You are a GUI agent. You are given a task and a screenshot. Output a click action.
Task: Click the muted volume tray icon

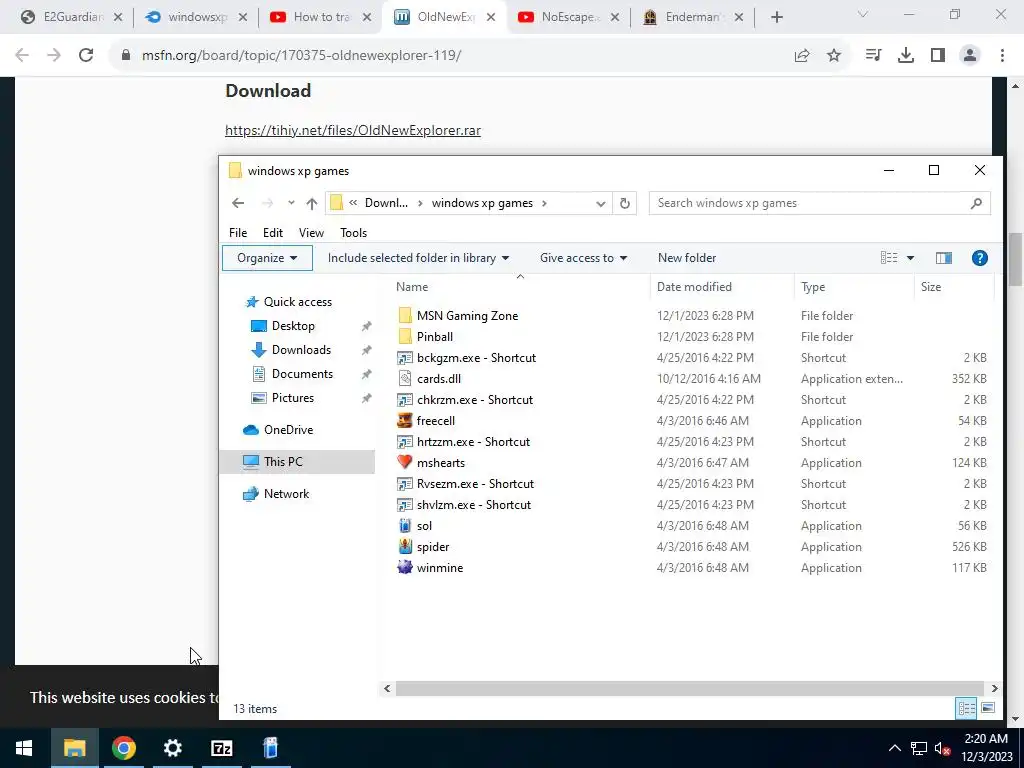click(x=942, y=748)
